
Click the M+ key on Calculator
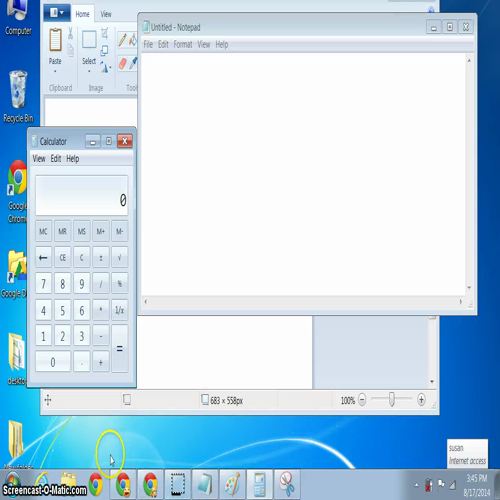coord(101,231)
